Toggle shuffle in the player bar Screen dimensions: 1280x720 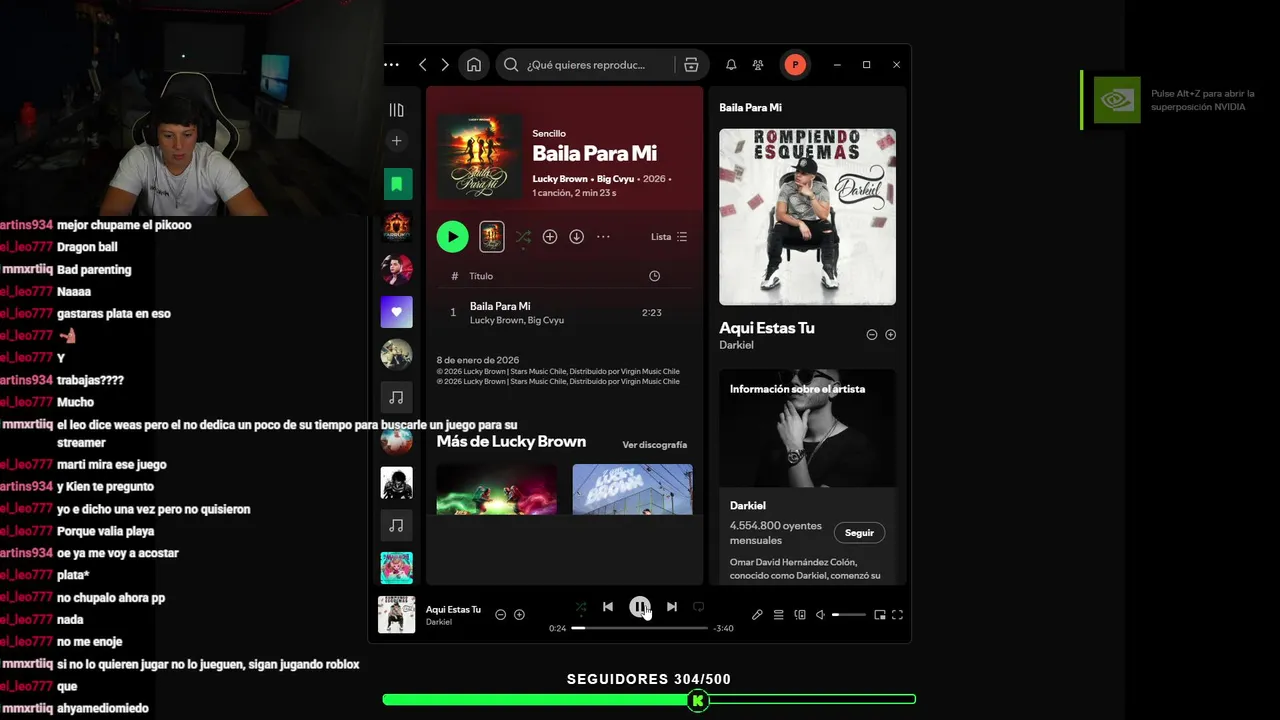tap(581, 607)
